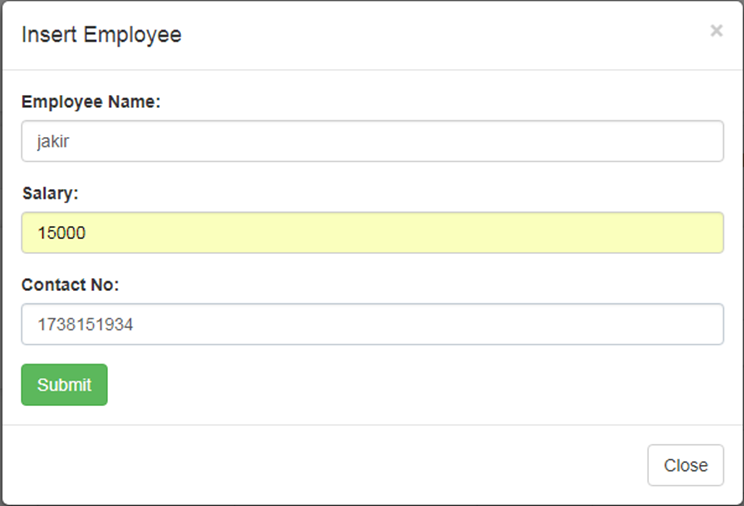Click the Close button in the footer
This screenshot has width=744, height=506.
pyautogui.click(x=685, y=465)
